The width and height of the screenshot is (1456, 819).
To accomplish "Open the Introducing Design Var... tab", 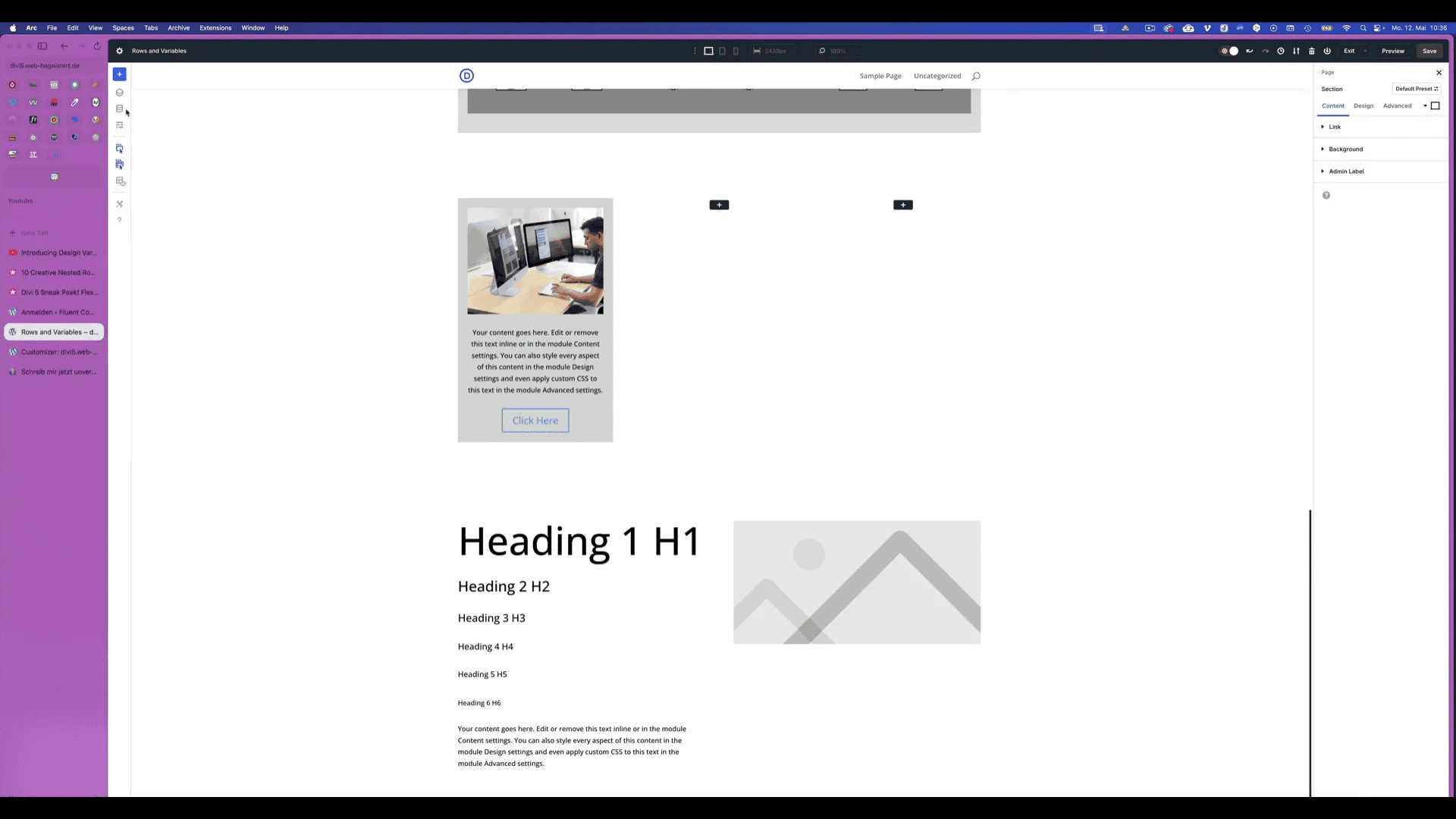I will point(54,253).
